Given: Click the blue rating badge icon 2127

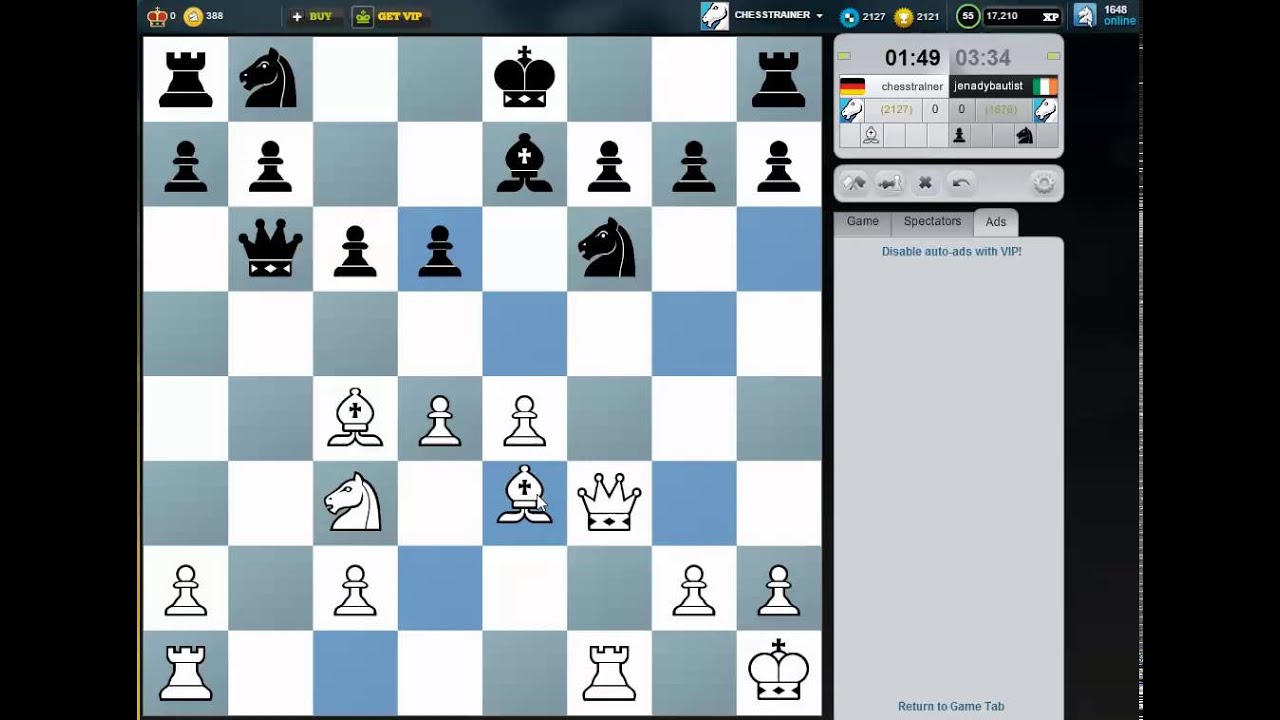Looking at the screenshot, I should pos(849,16).
